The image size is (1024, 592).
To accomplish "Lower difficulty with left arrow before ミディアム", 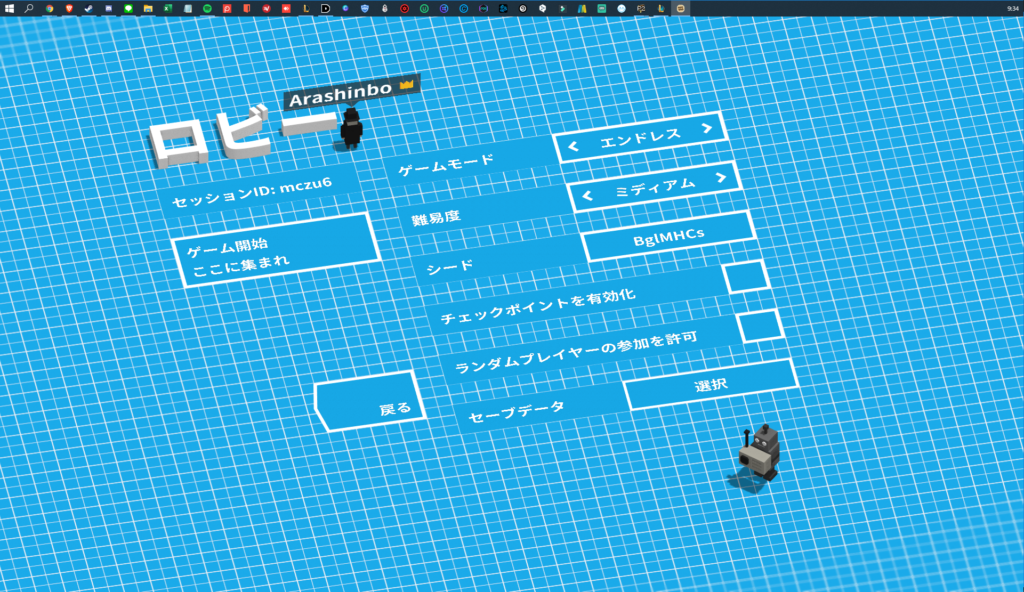I will coord(587,196).
